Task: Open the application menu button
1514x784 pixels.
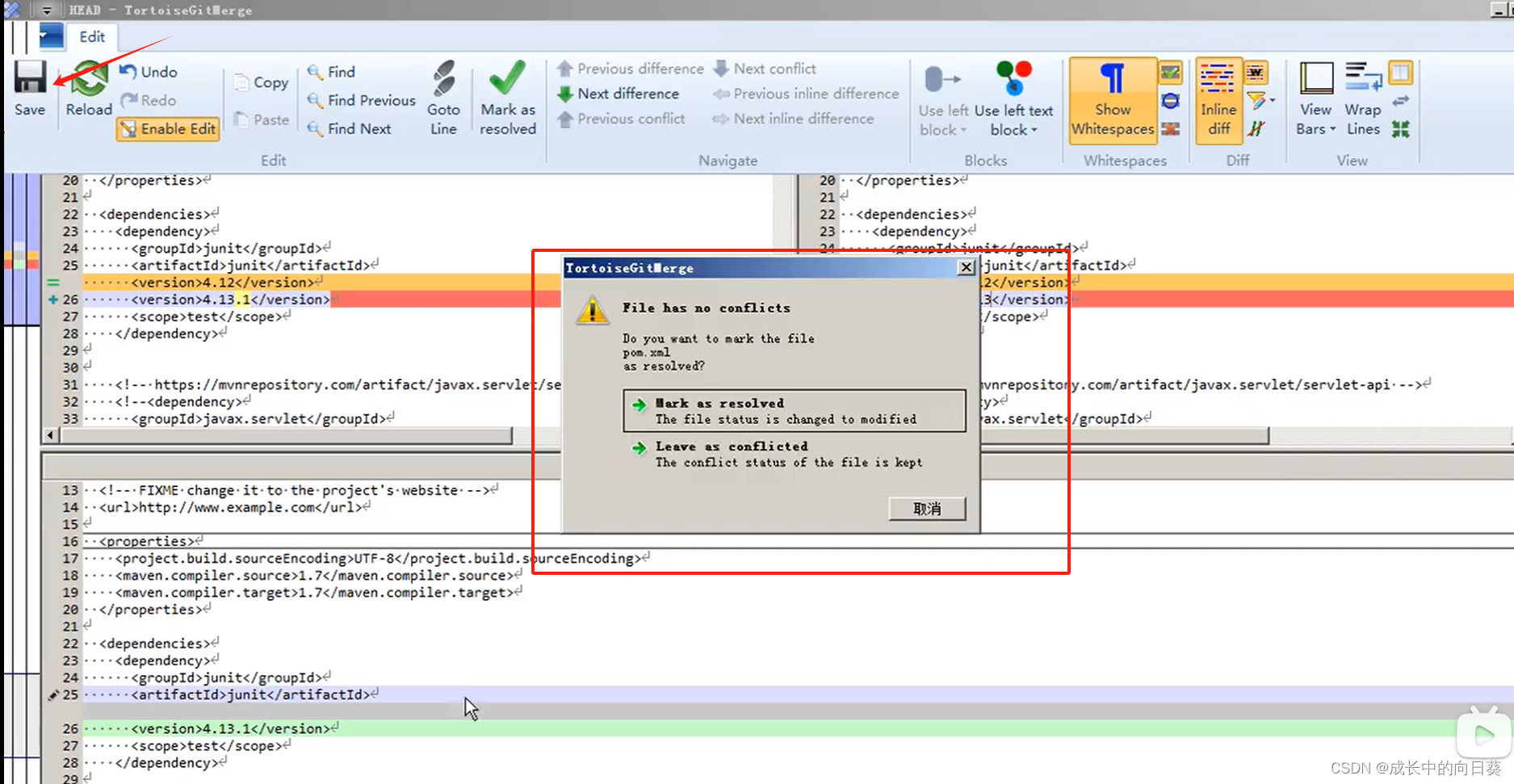Action: (x=51, y=36)
